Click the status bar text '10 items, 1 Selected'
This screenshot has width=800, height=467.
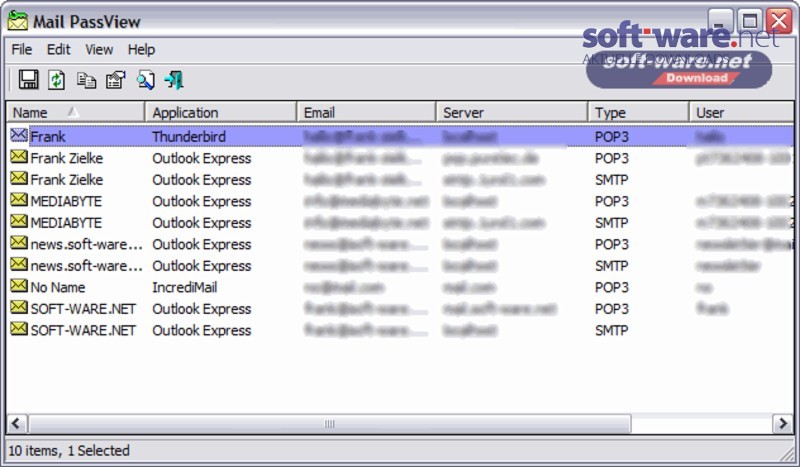click(x=69, y=451)
